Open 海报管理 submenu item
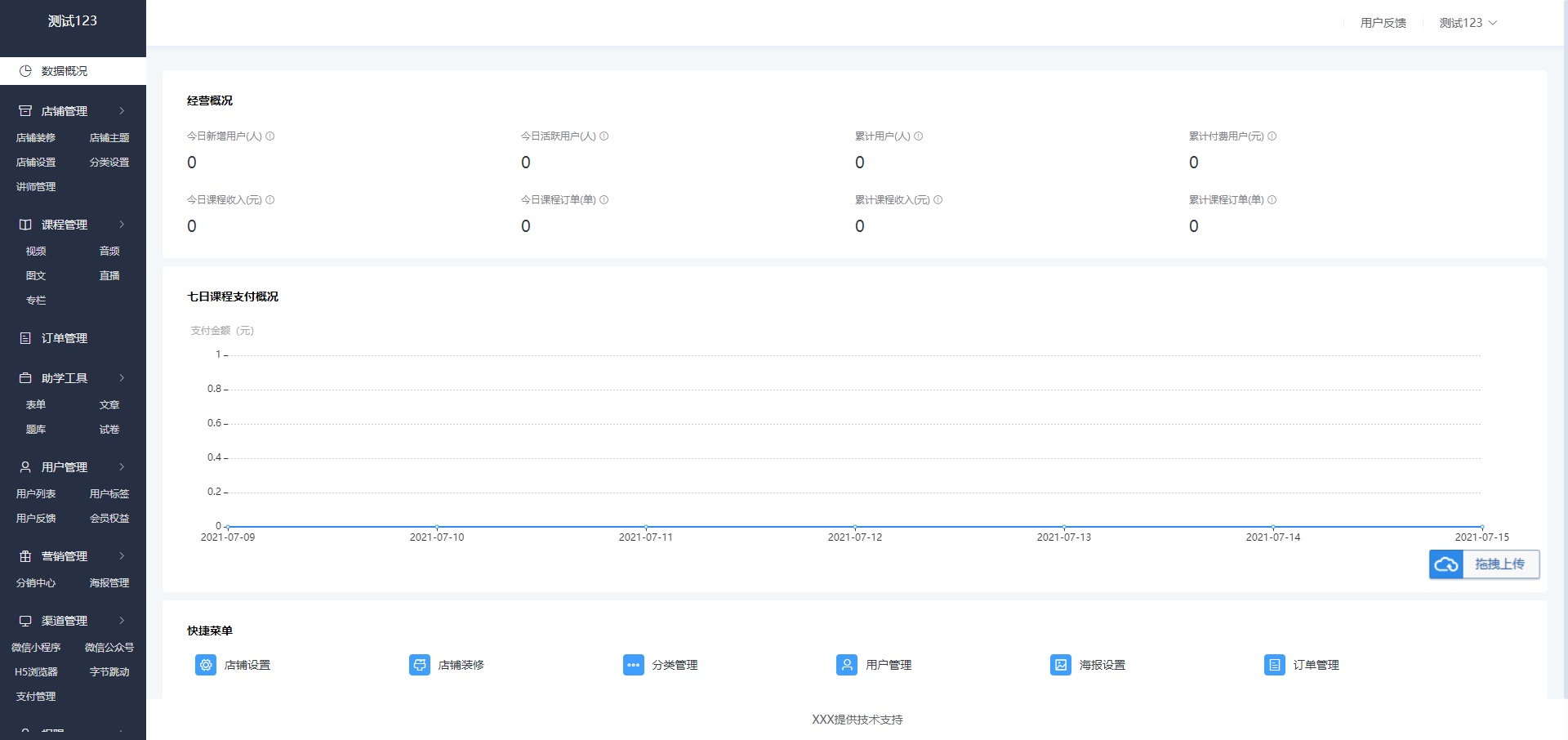 click(x=109, y=583)
